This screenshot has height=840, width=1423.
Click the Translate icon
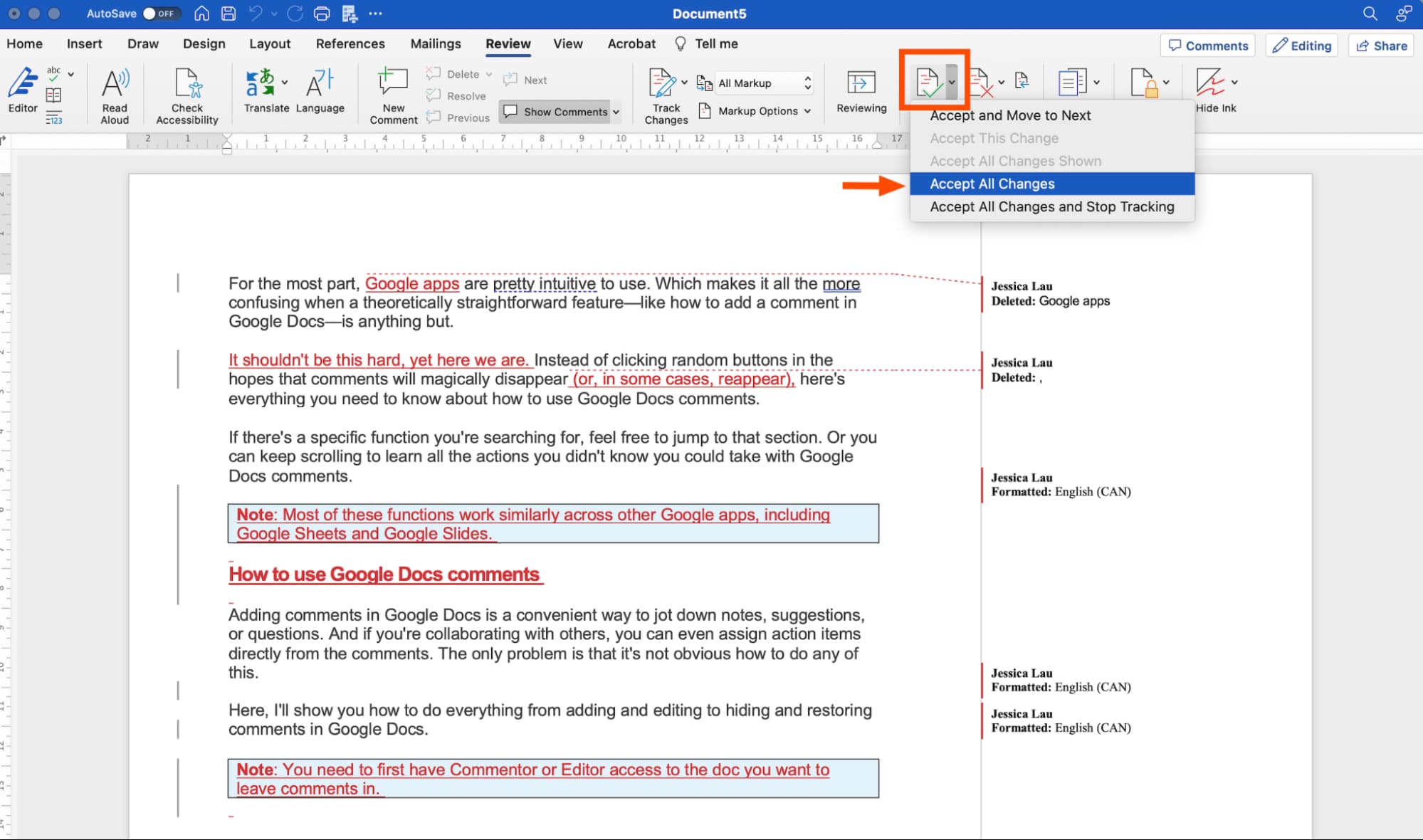click(x=260, y=83)
